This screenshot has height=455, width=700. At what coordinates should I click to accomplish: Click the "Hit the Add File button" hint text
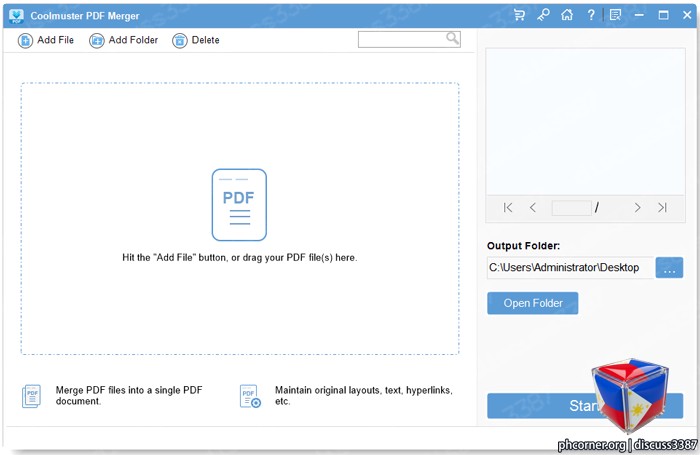tap(240, 258)
